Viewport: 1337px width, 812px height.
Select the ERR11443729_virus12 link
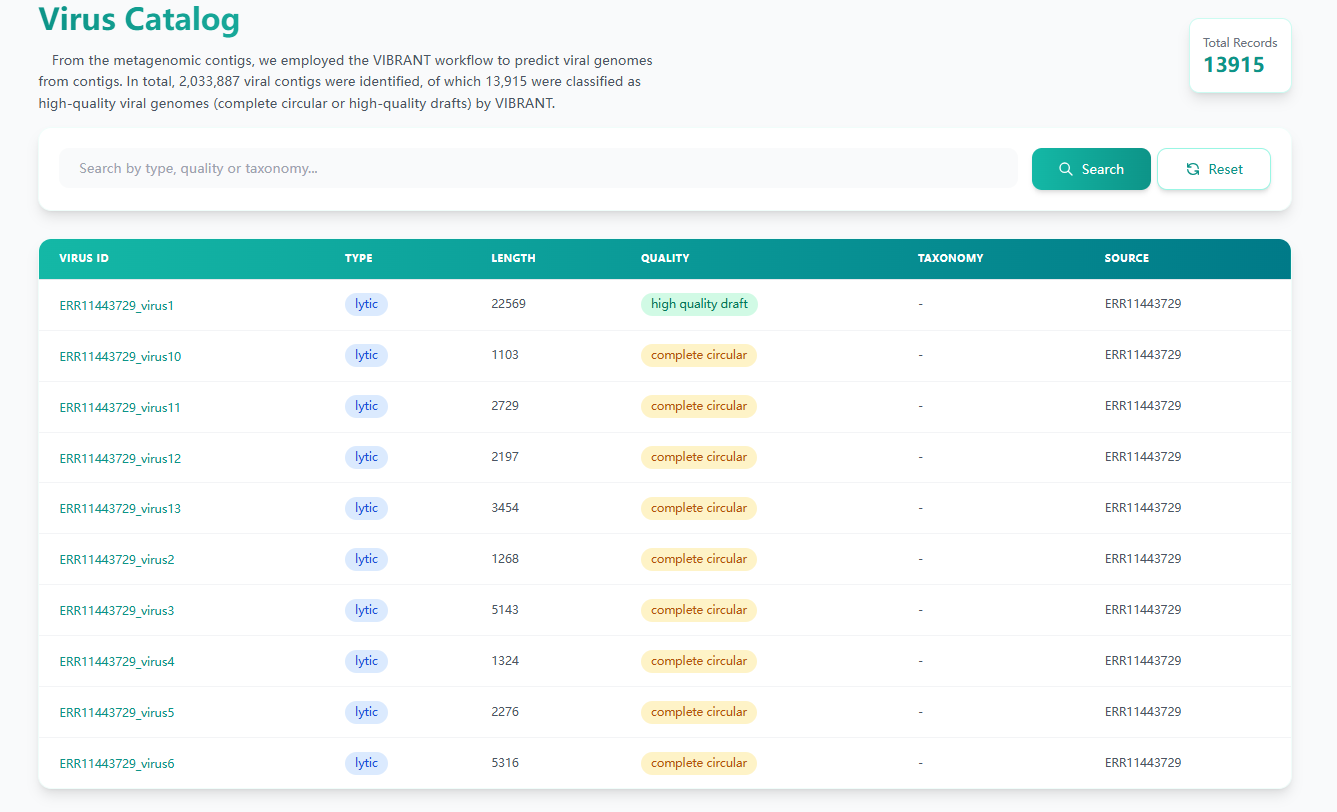click(x=120, y=459)
